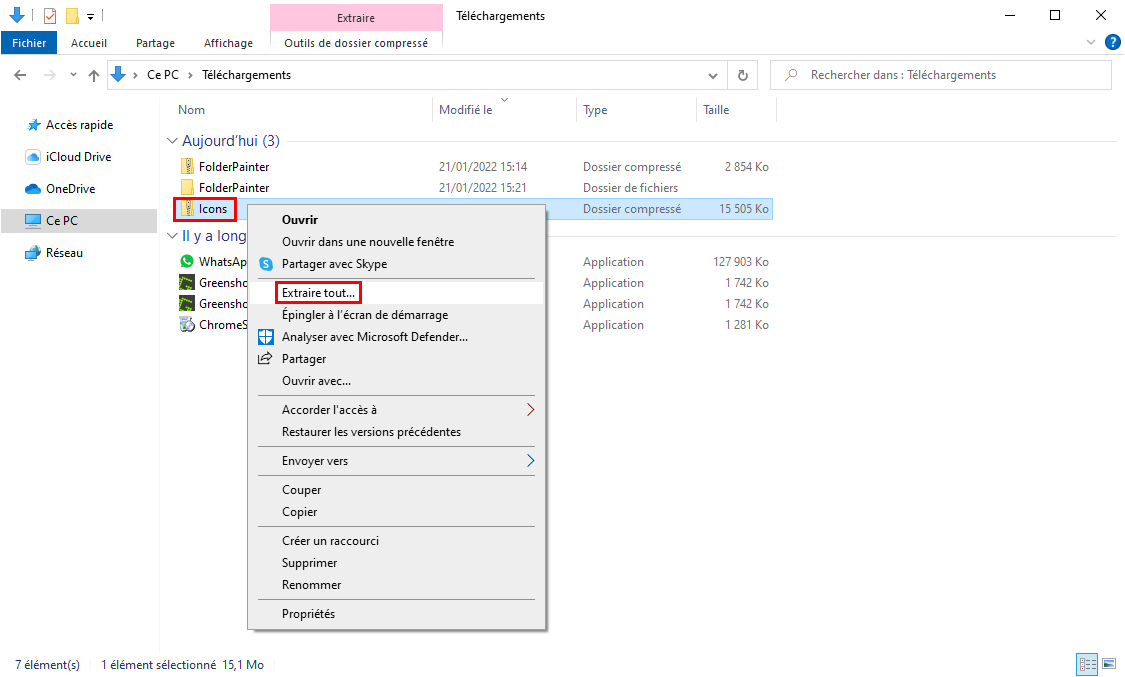1125x677 pixels.
Task: Collapse the Aujourd'hui group
Action: pyautogui.click(x=171, y=141)
